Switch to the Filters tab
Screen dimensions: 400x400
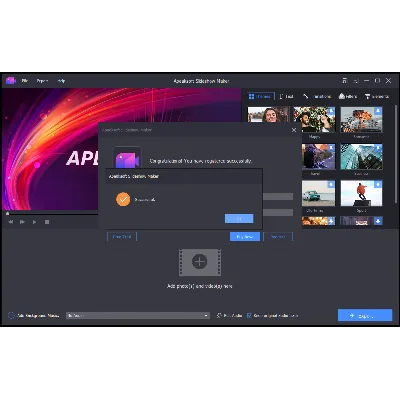348,96
